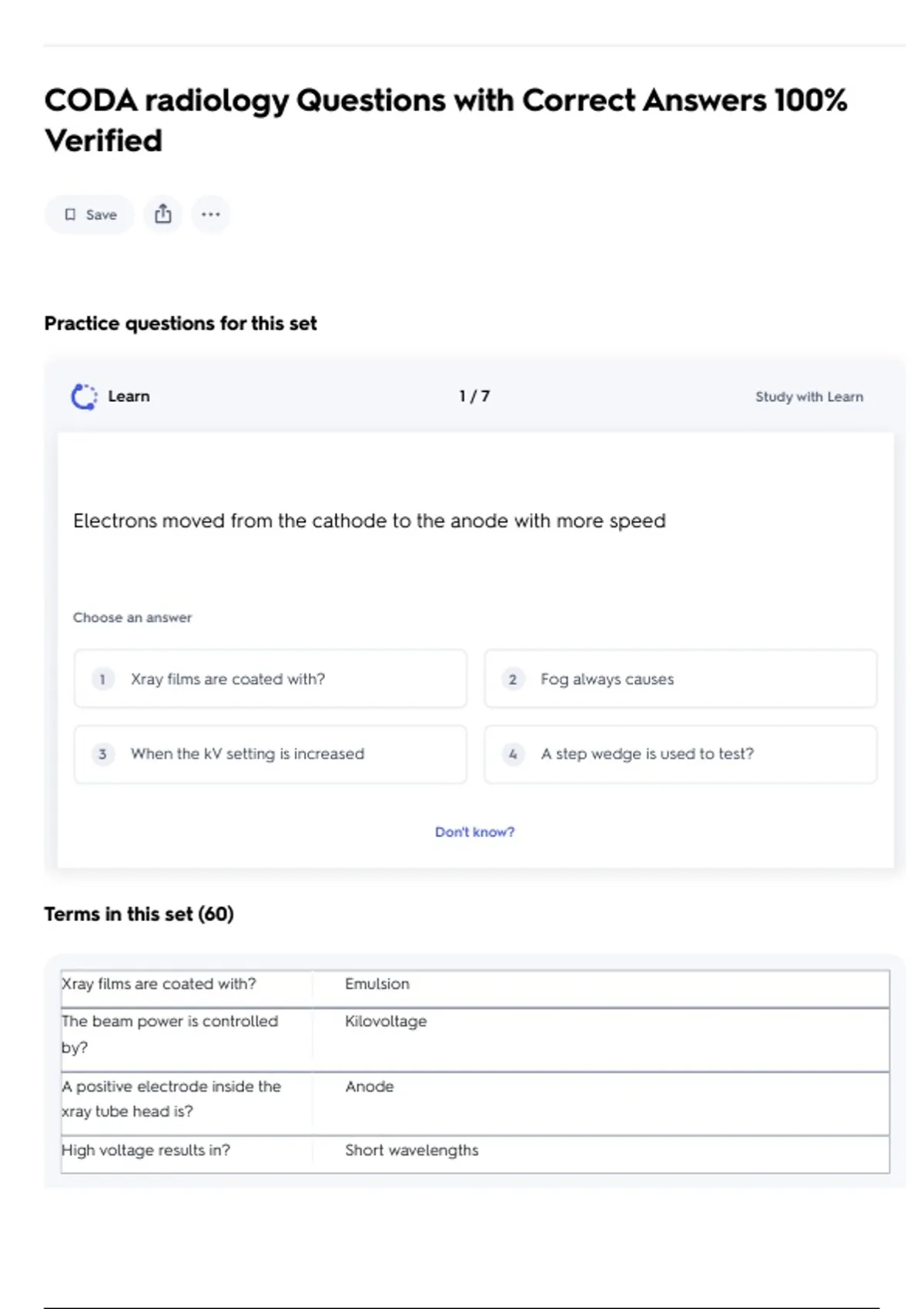Click the Learn mode circular icon

coord(84,397)
